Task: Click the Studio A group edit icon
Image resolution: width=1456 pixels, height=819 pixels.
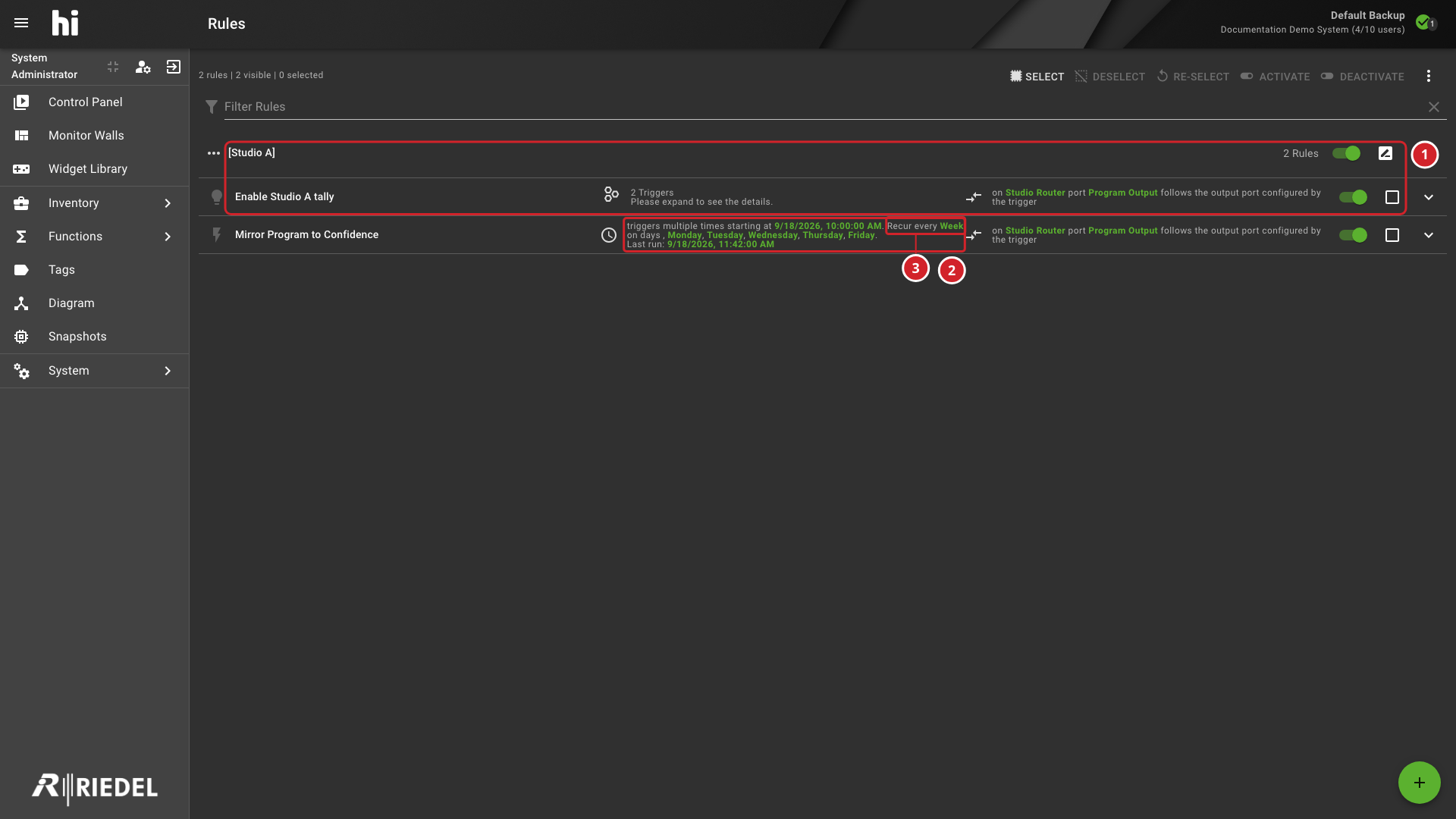Action: [x=1385, y=153]
